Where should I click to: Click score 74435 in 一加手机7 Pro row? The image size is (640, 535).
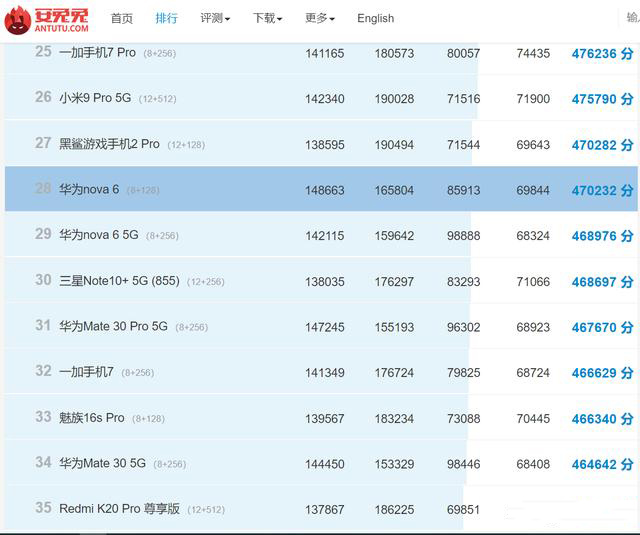[x=533, y=53]
